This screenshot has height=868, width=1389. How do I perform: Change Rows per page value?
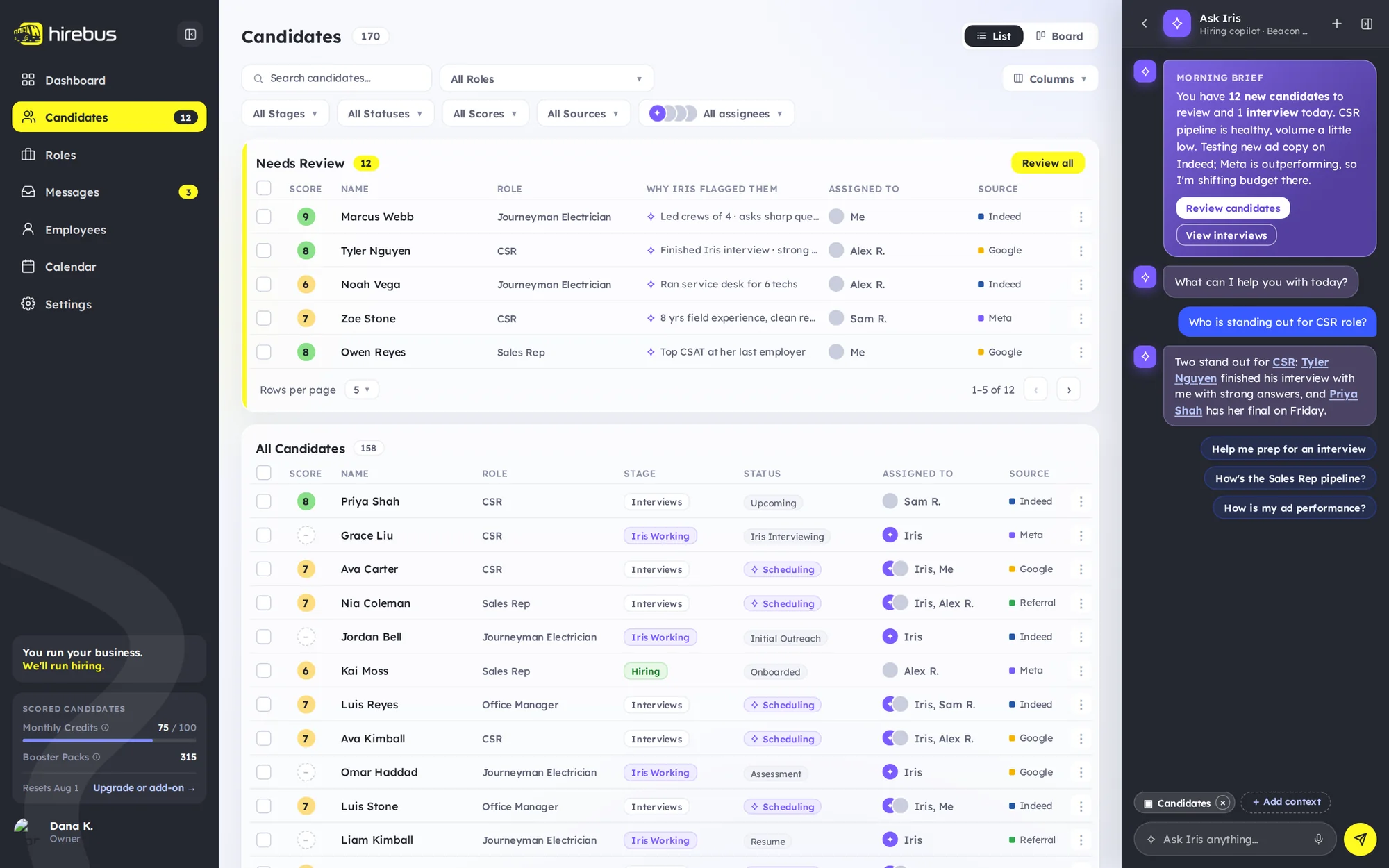[x=361, y=390]
